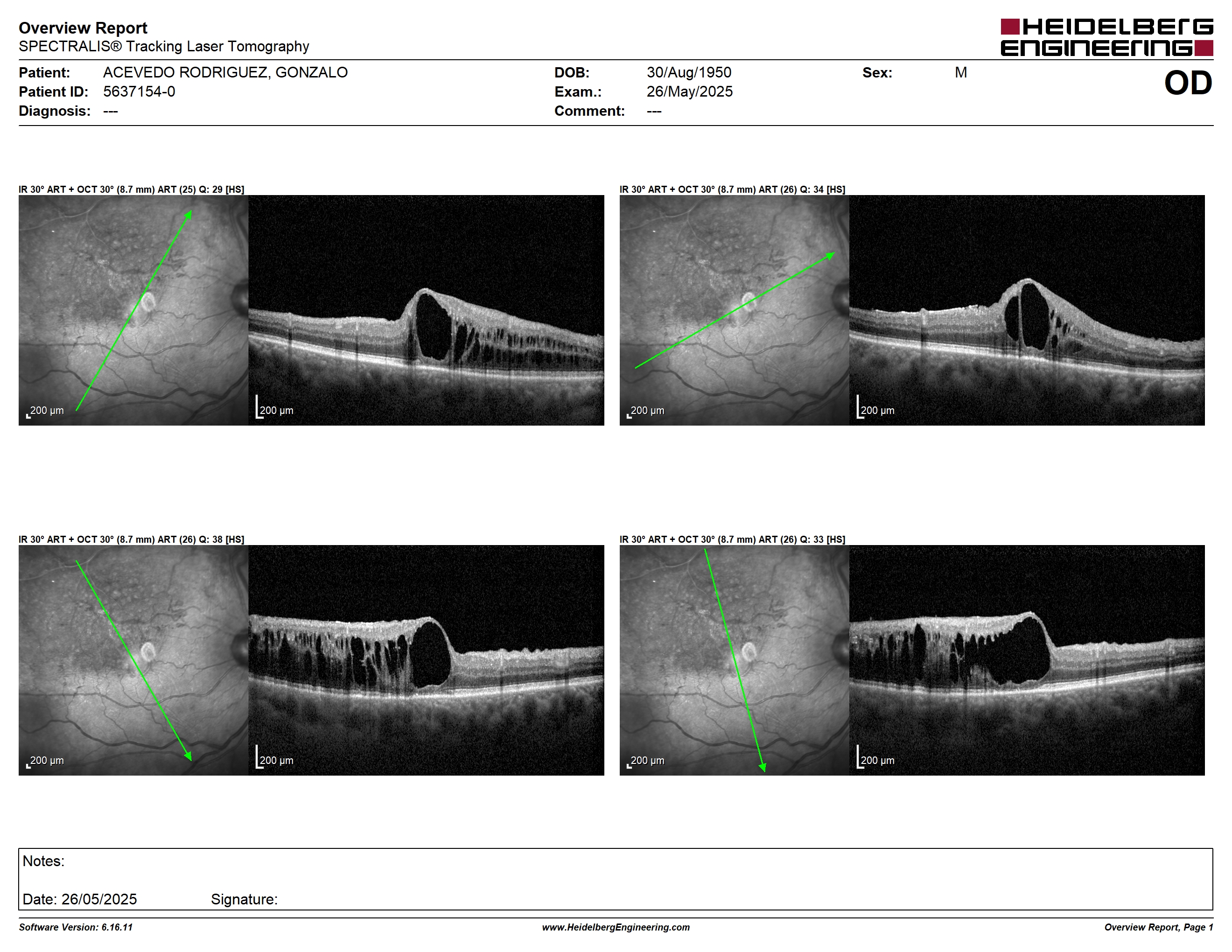Screen dimensions: 1232x952
Task: Open the IR fundus image for Q: 34 scan
Action: pyautogui.click(x=734, y=310)
